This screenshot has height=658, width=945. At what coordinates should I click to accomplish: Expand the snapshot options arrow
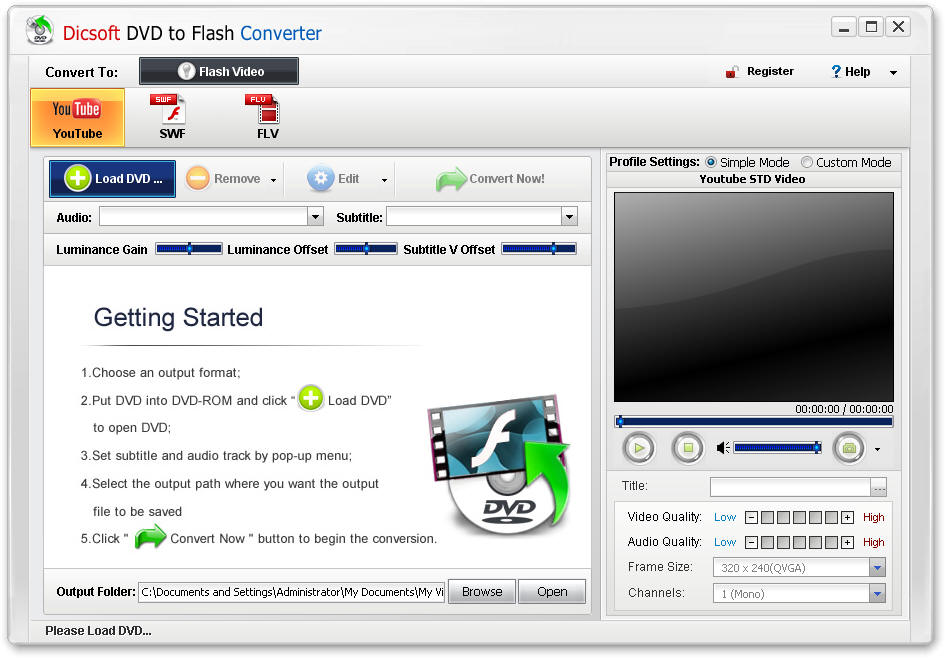tap(878, 449)
